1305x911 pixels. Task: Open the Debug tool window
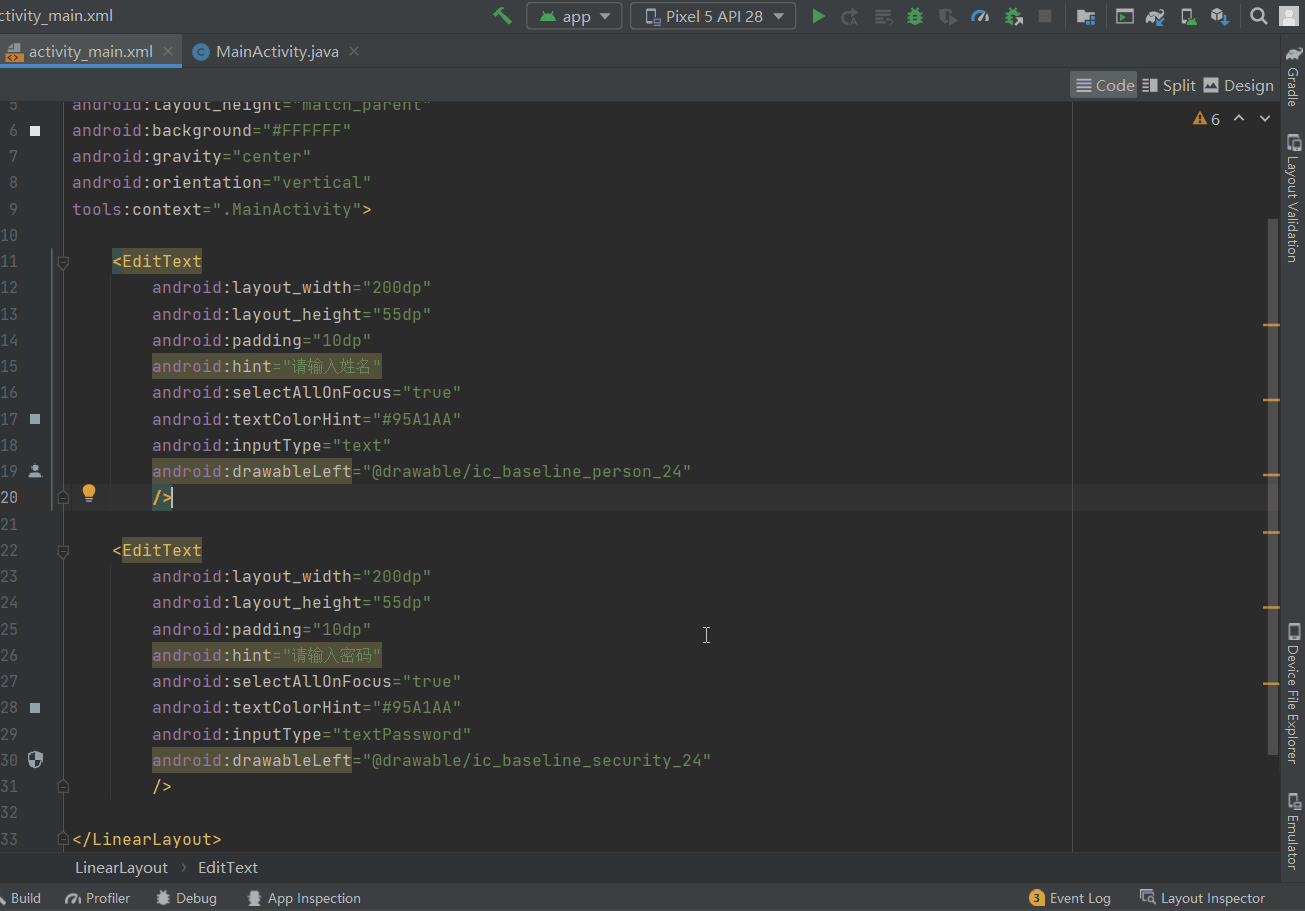[186, 898]
